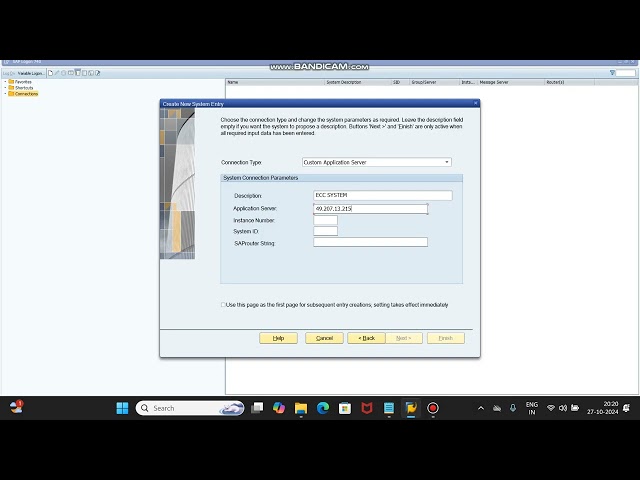The image size is (640, 480).
Task: Click the New Item icon in SAP Logon toolbar
Action: click(x=51, y=73)
